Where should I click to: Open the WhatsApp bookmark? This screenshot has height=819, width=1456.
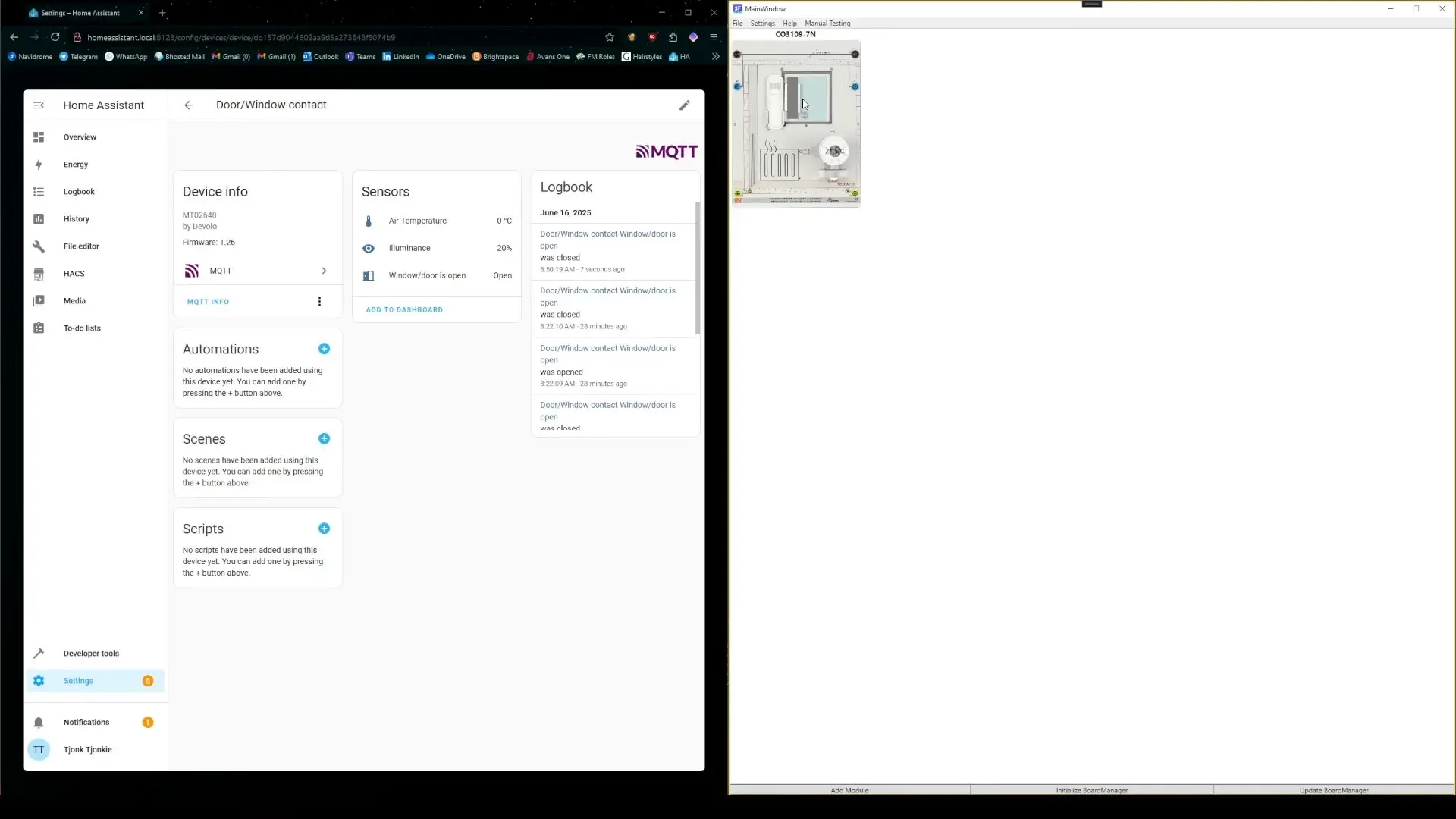(126, 57)
